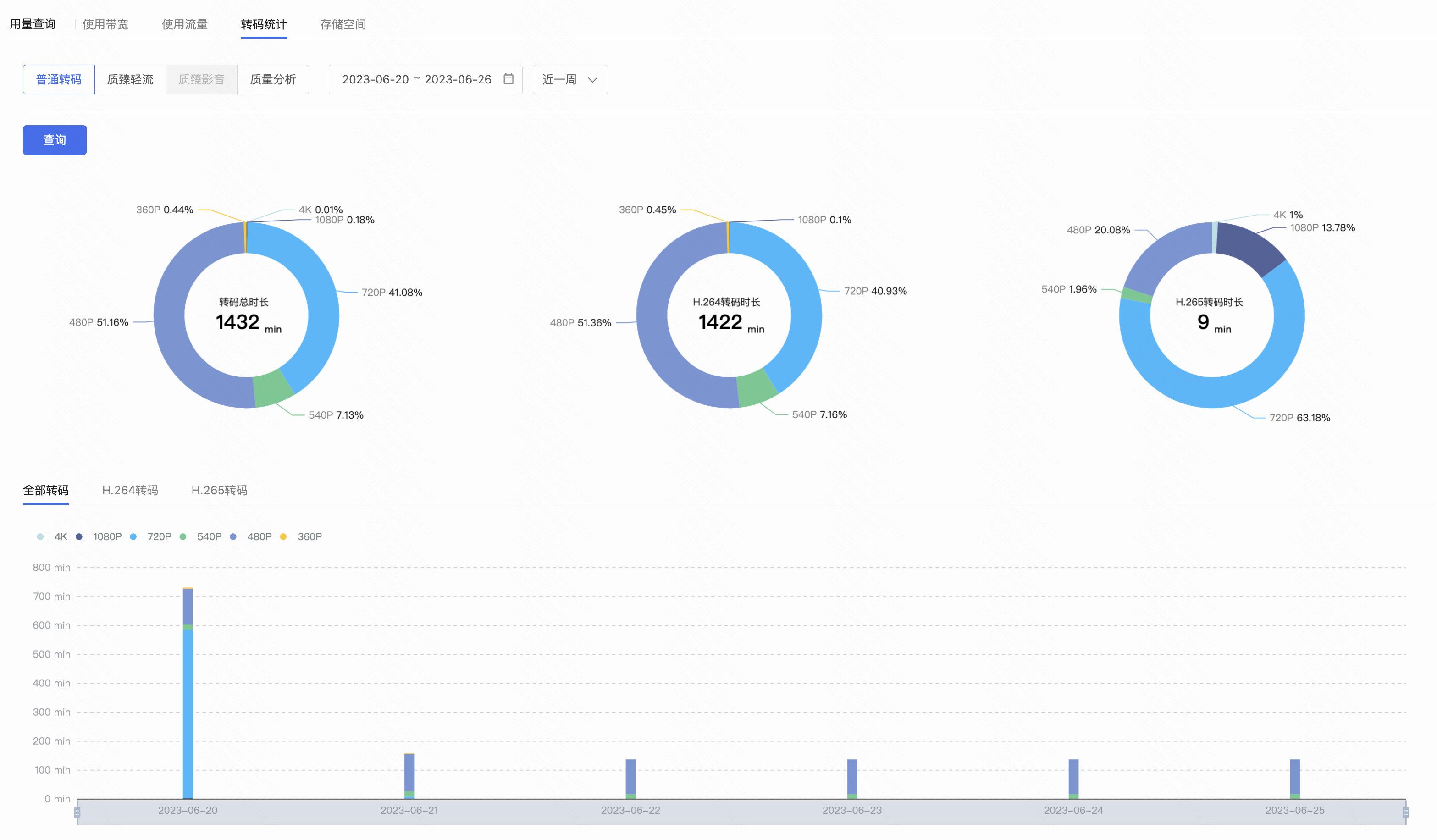1437x840 pixels.
Task: Select the 质臻影音 segment option
Action: pyautogui.click(x=201, y=79)
